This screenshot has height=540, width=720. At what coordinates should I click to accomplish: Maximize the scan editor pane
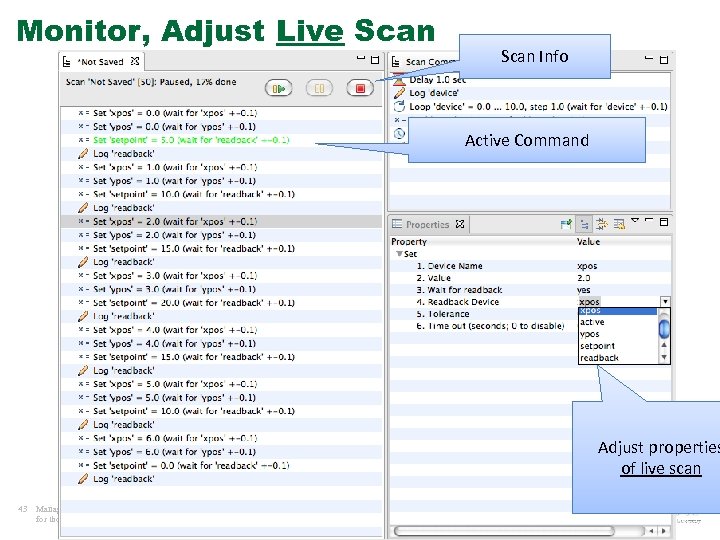coord(375,60)
